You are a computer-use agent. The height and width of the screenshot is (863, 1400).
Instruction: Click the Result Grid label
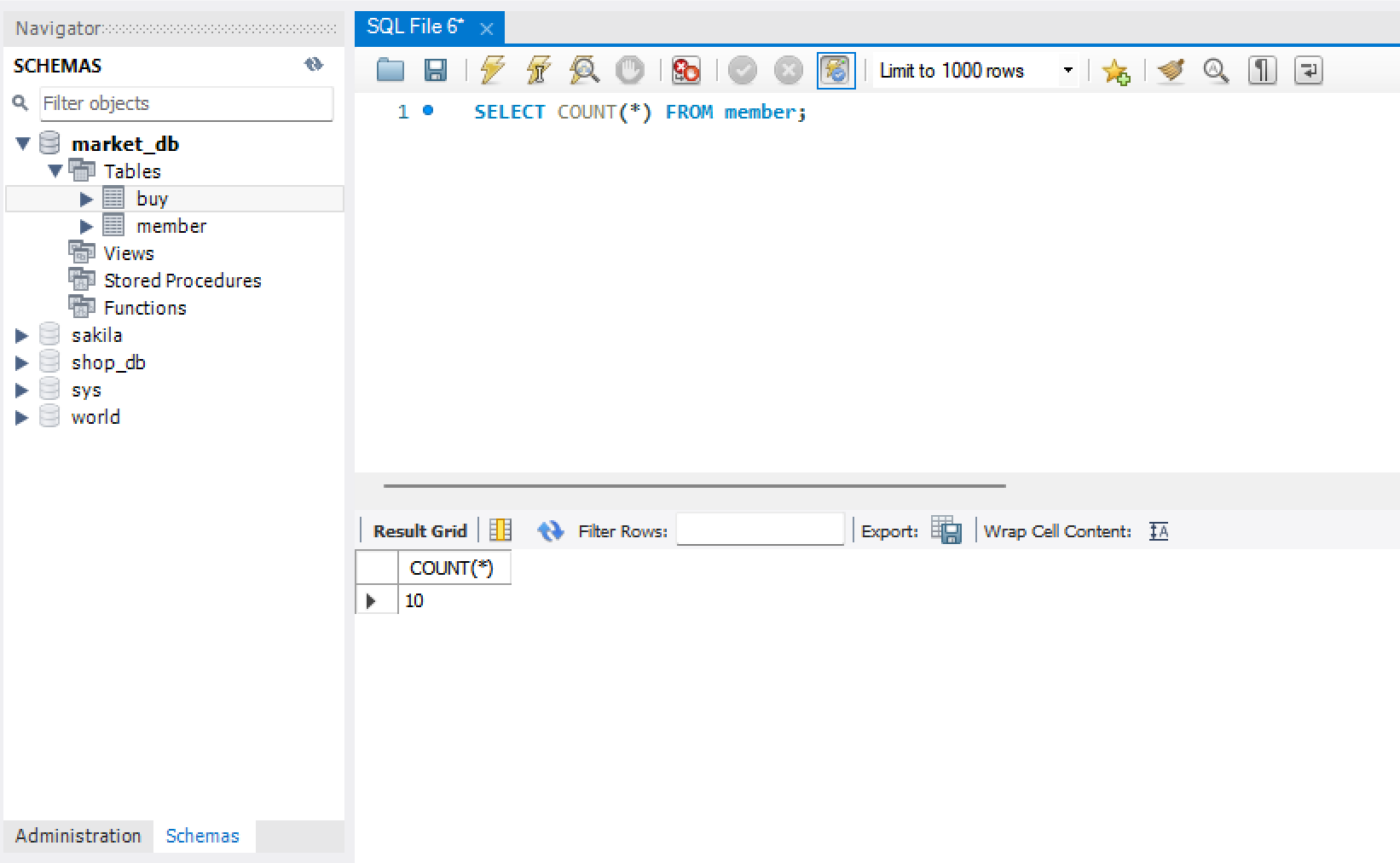(x=419, y=531)
